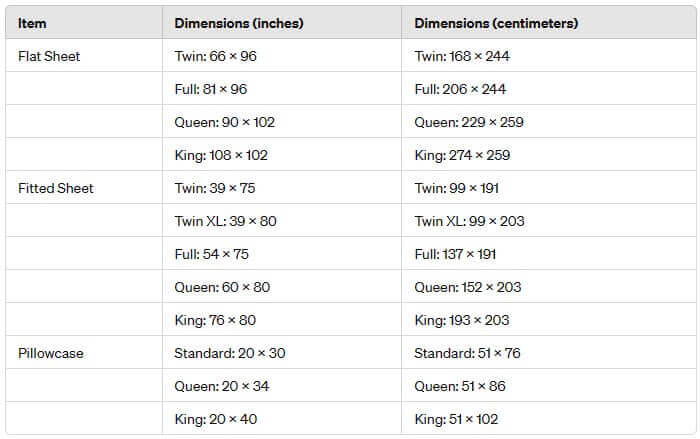Select the Queen: 51 × 86 cell
Viewport: 700px width, 439px height.
pos(461,386)
